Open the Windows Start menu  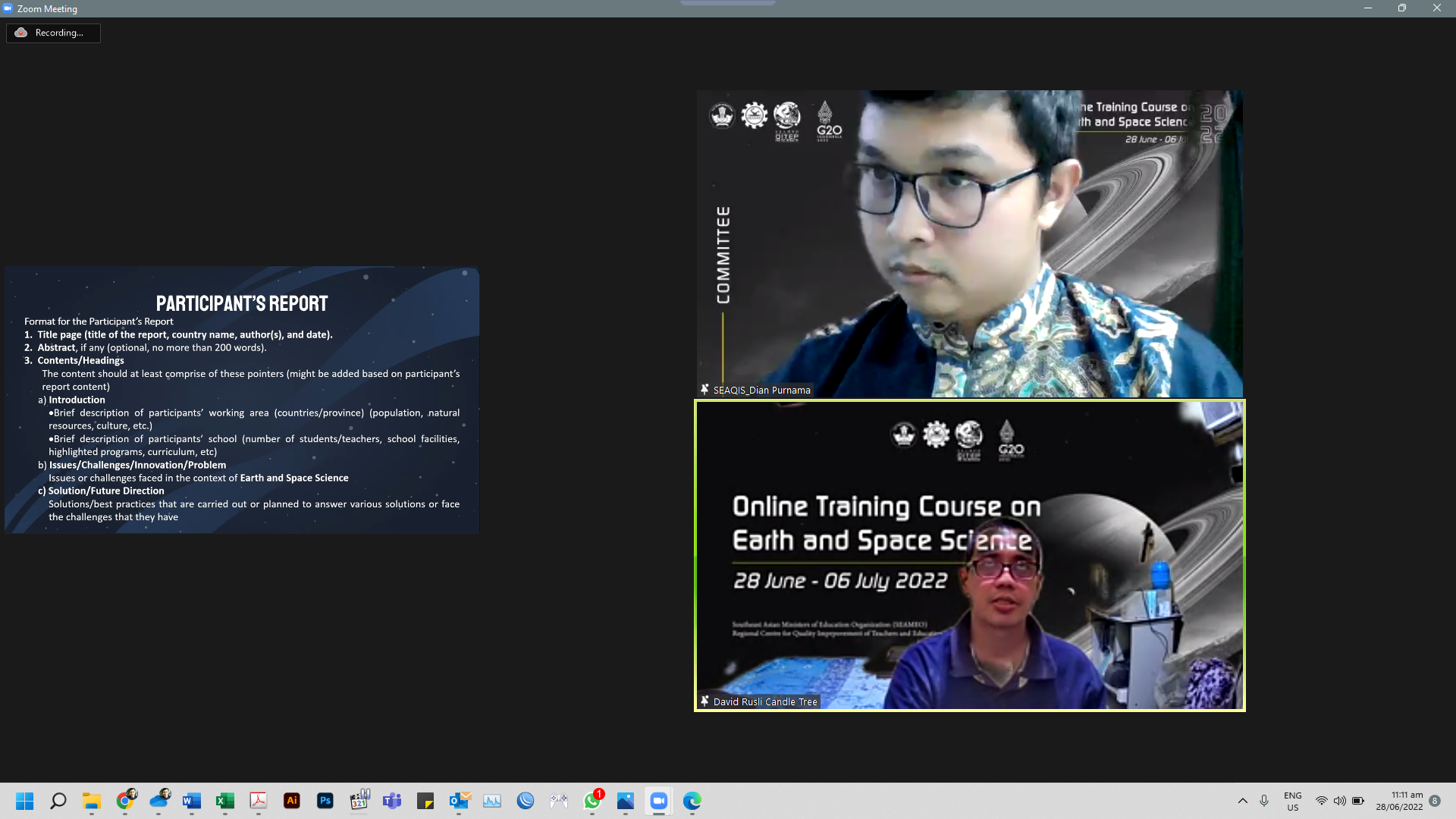point(25,801)
